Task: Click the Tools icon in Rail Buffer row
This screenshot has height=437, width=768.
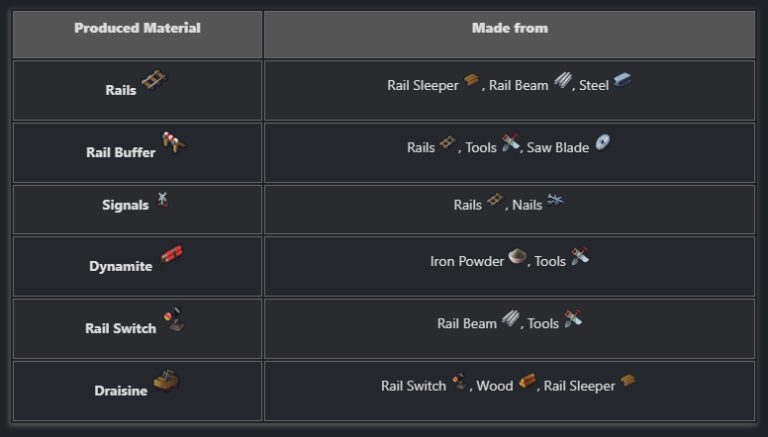Action: point(511,144)
